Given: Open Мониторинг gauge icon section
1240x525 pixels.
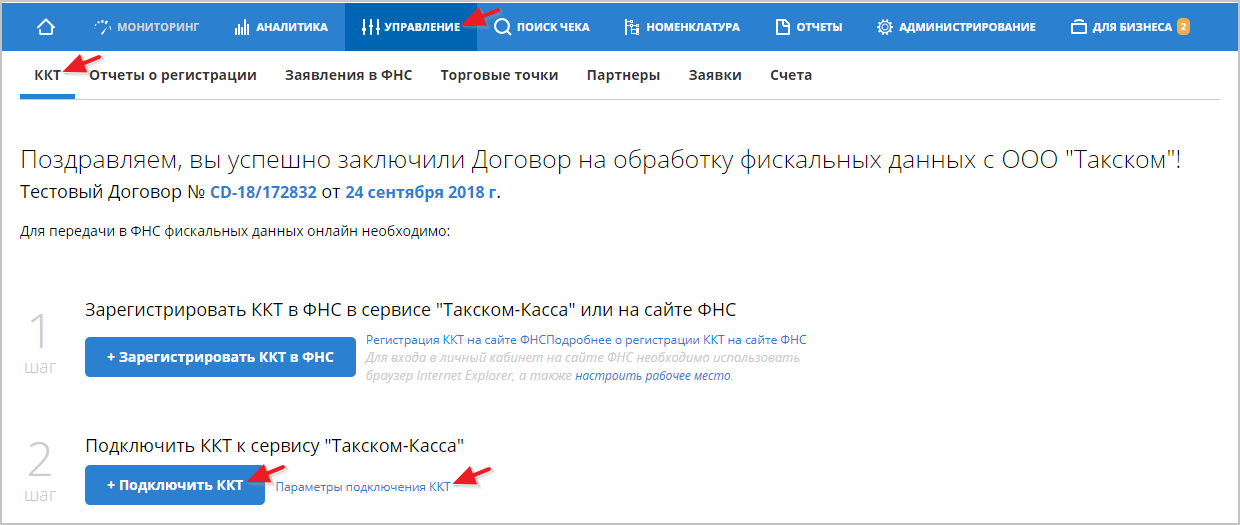Looking at the screenshot, I should 105,27.
